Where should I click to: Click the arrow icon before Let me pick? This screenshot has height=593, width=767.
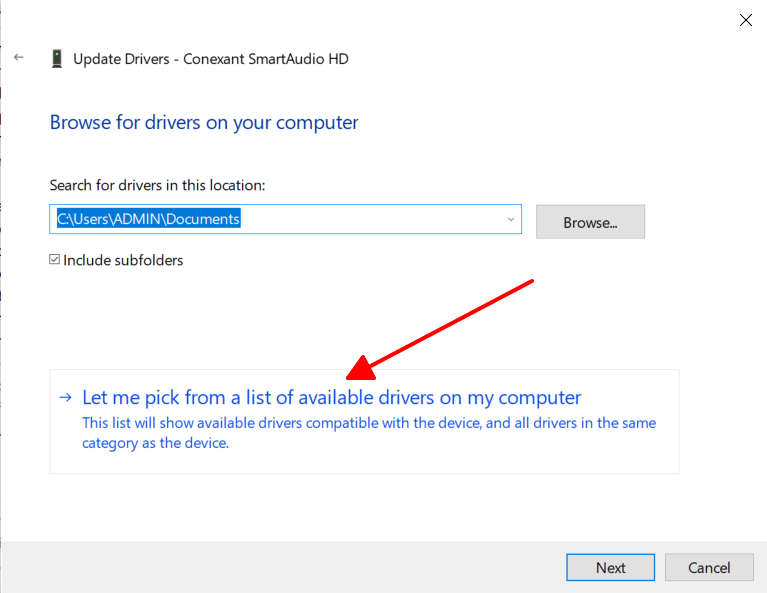coord(65,397)
